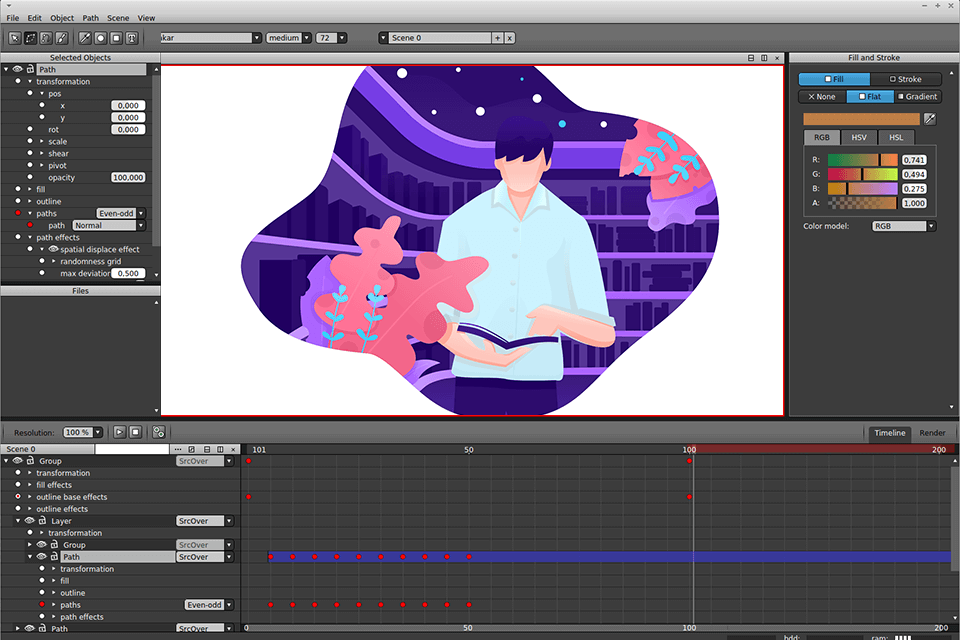Toggle lock on the Layer row

pyautogui.click(x=42, y=521)
